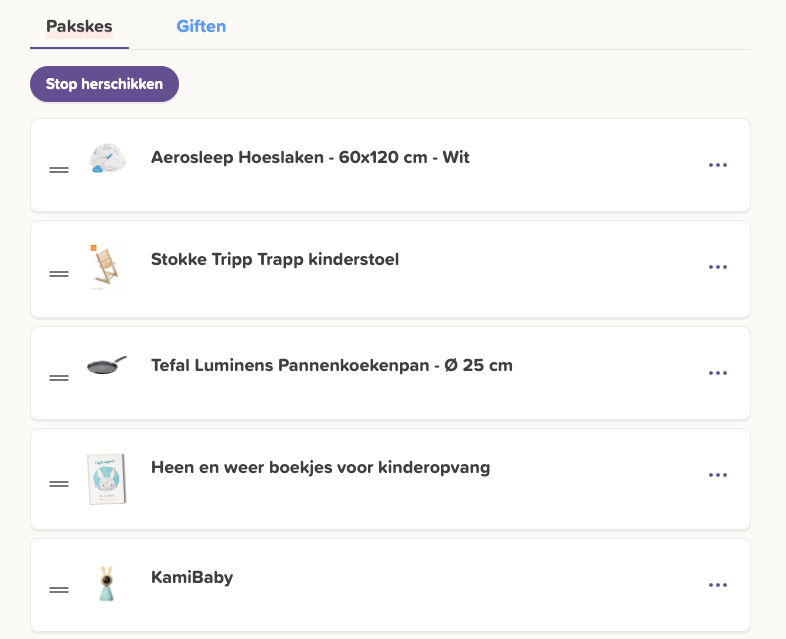786x639 pixels.
Task: Open three-dot menu for Stokke Tripp Trapp
Action: tap(718, 267)
